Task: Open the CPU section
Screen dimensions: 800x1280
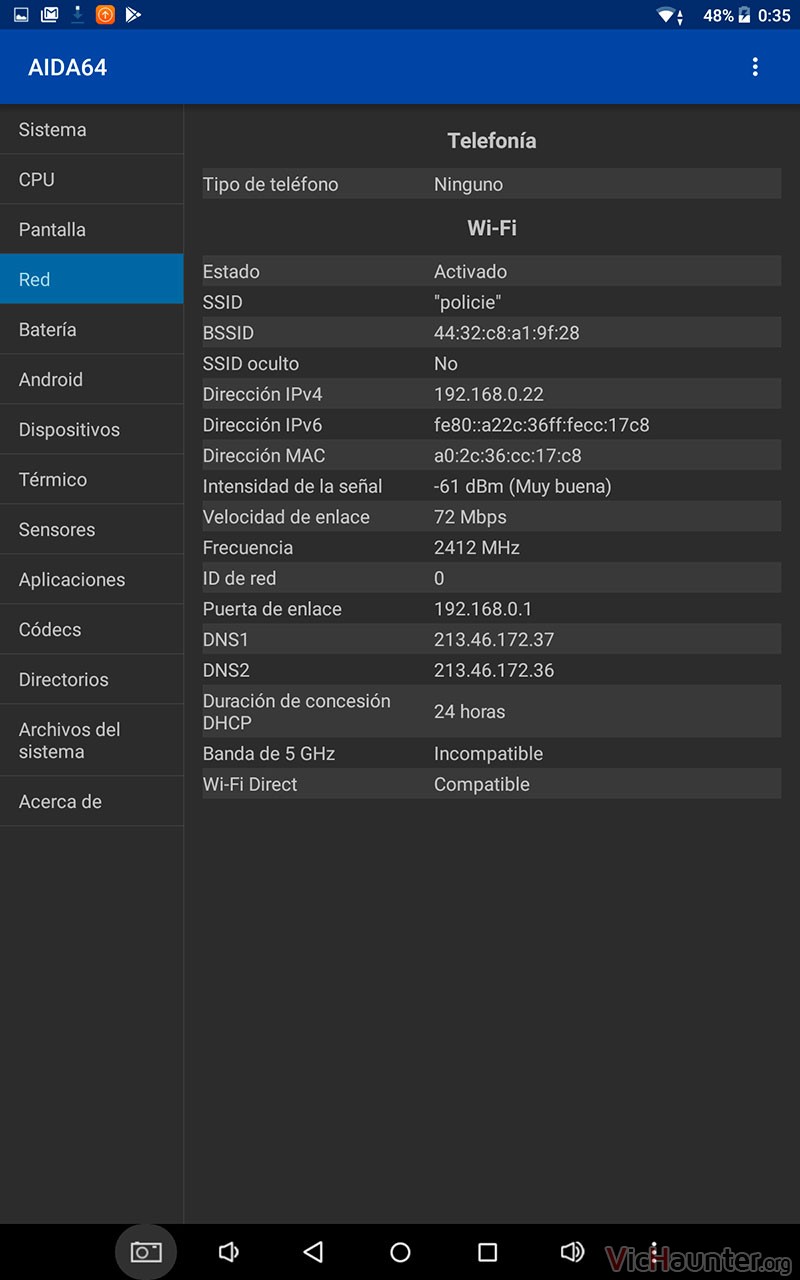Action: pyautogui.click(x=92, y=179)
